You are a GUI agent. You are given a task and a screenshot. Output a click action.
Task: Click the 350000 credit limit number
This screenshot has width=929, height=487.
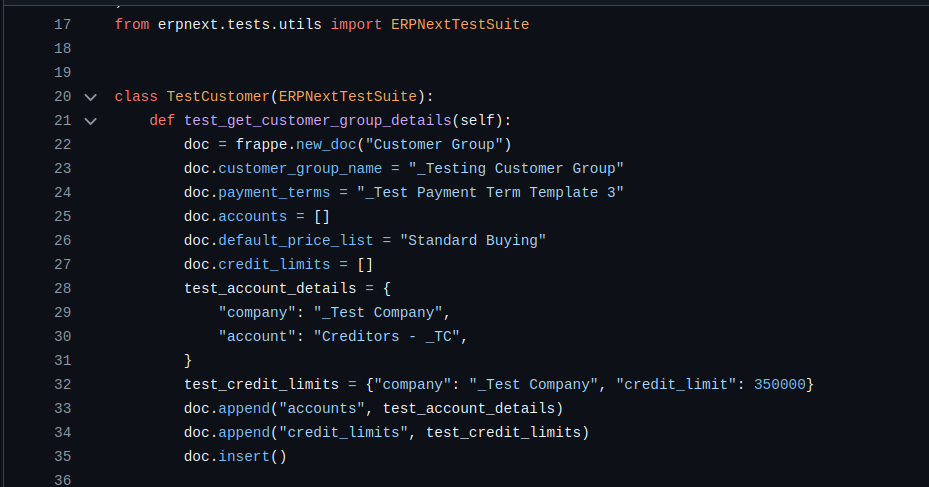click(780, 384)
